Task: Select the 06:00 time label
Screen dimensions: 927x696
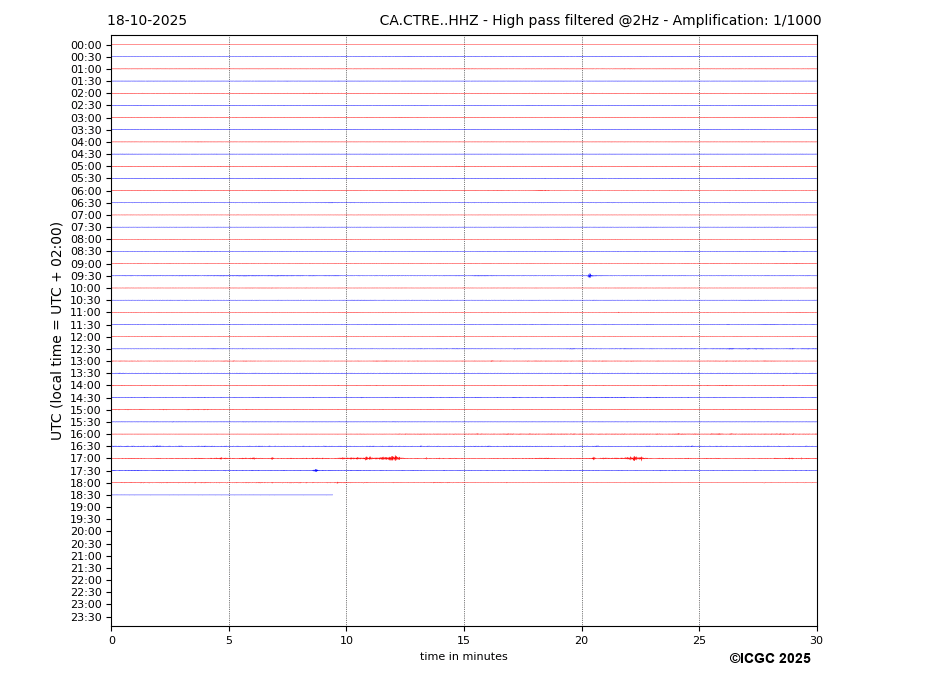Action: click(x=86, y=191)
